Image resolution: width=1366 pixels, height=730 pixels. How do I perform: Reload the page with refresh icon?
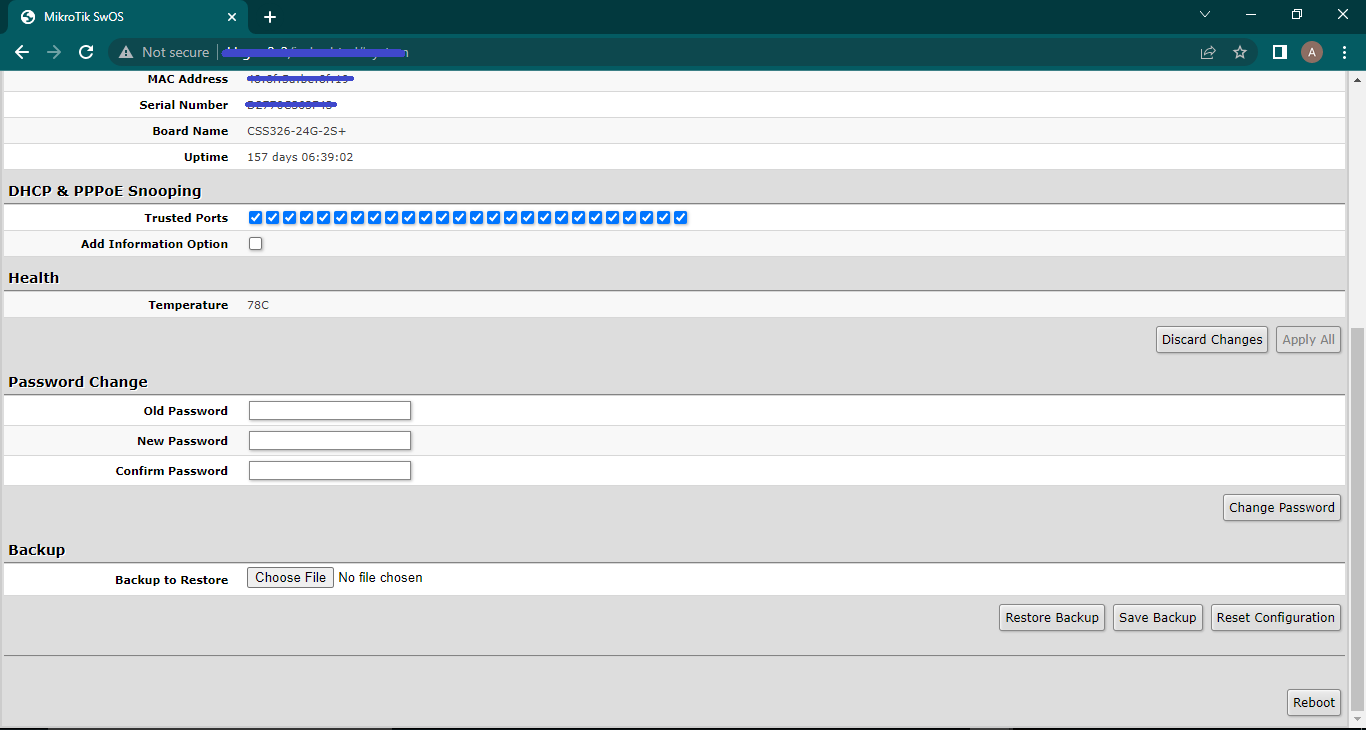86,52
